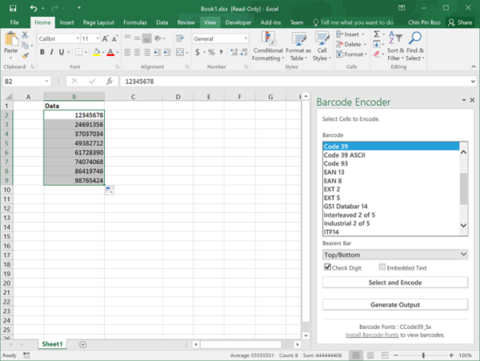
Task: Open Cell Styles gallery
Action: pos(322,46)
